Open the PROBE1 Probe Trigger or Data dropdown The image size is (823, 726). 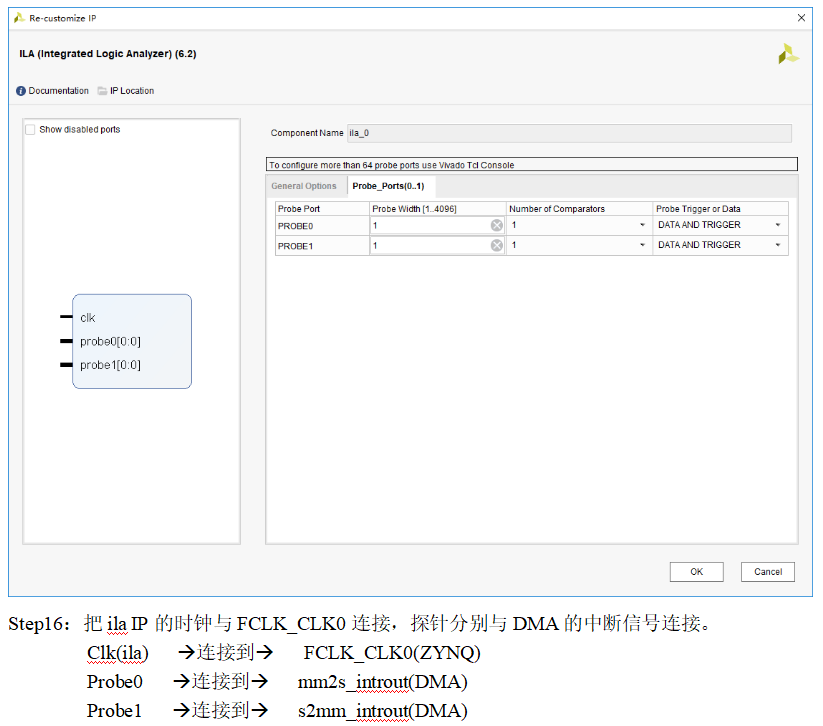coord(778,245)
